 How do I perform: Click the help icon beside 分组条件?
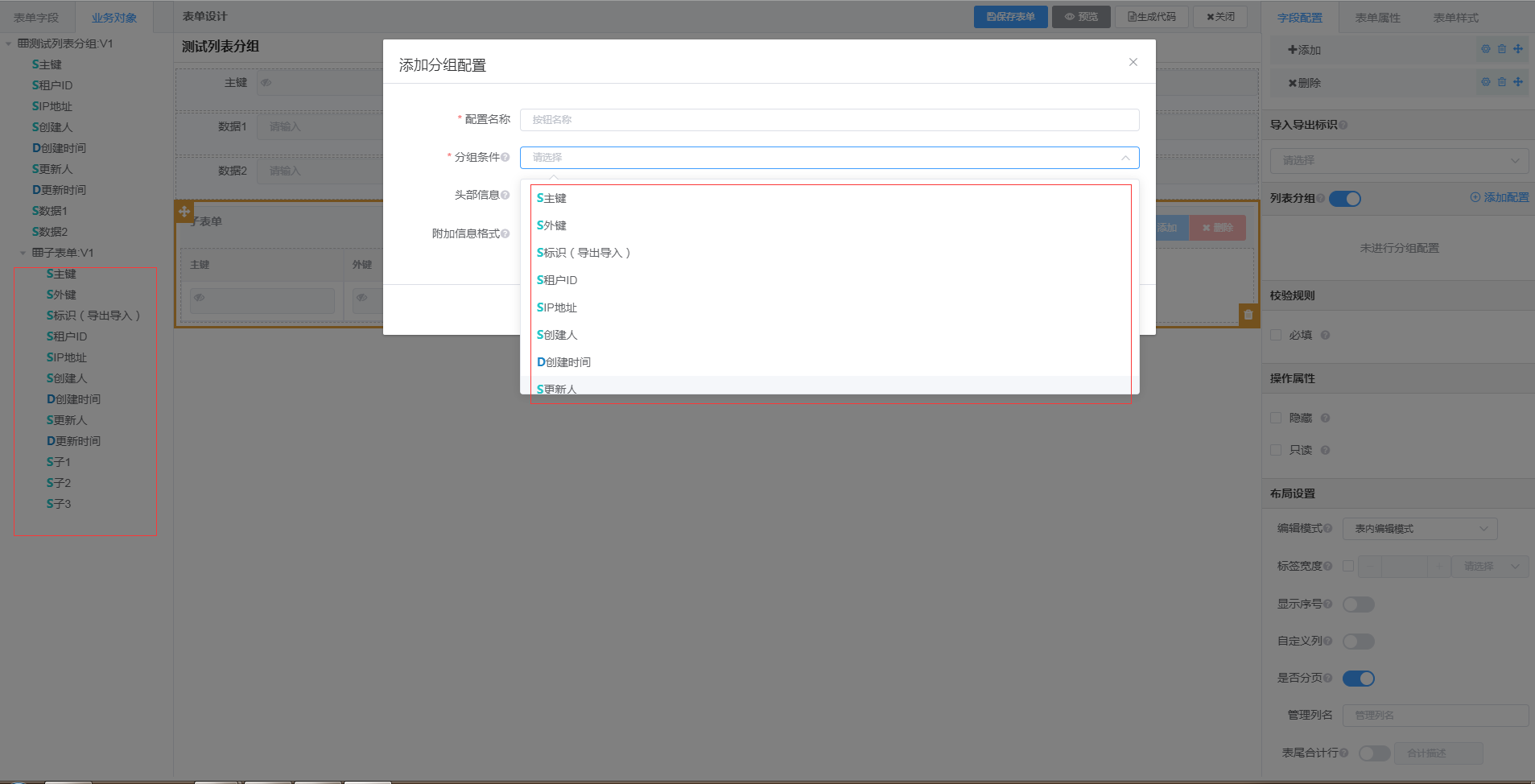pyautogui.click(x=505, y=158)
